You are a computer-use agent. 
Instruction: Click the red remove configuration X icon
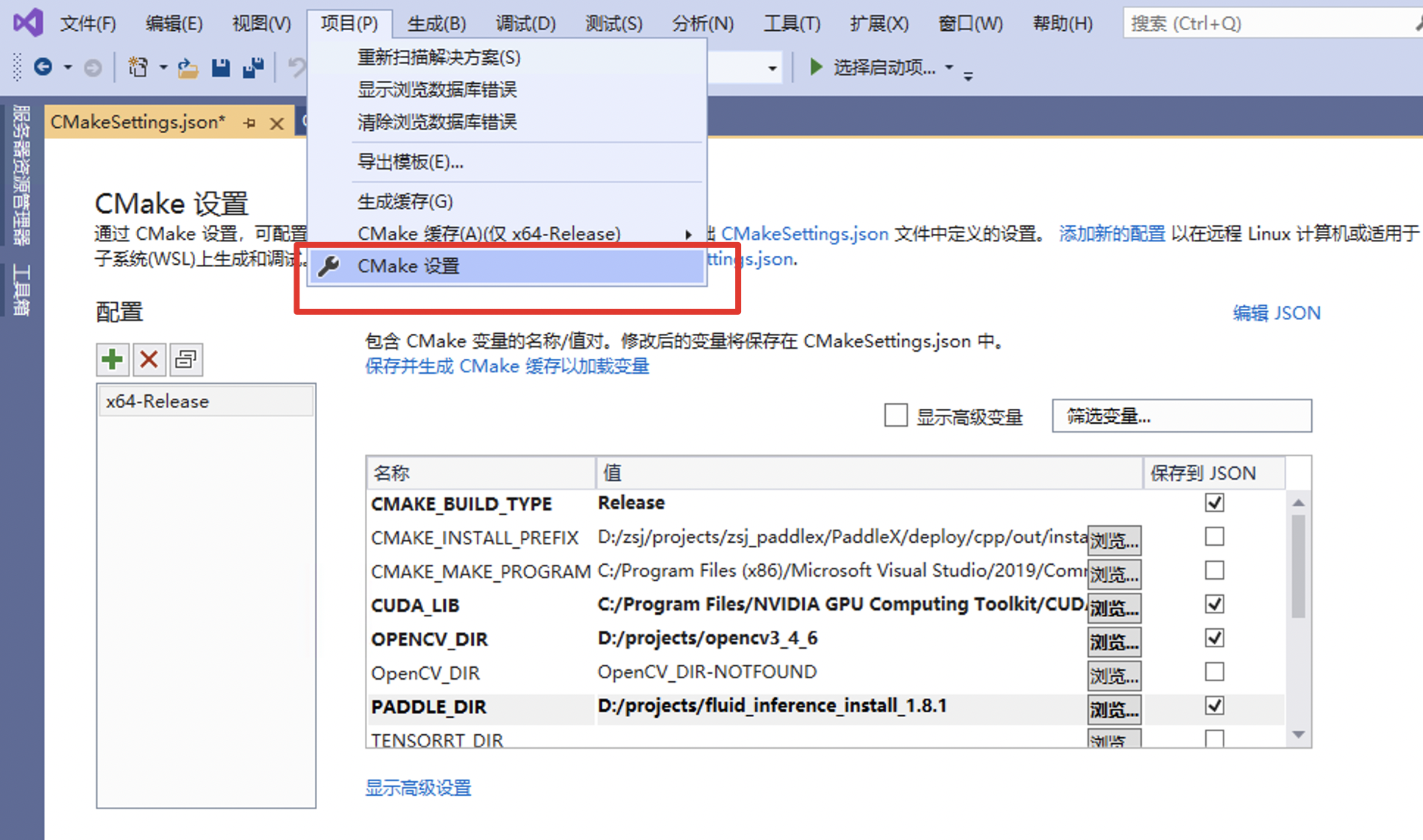click(x=149, y=360)
